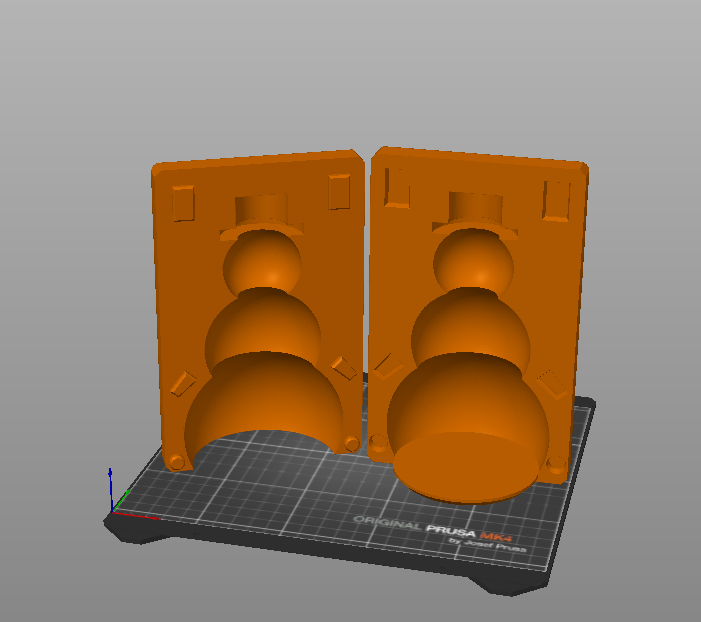
Task: Click top-right rectangular slot on left mold
Action: (338, 192)
